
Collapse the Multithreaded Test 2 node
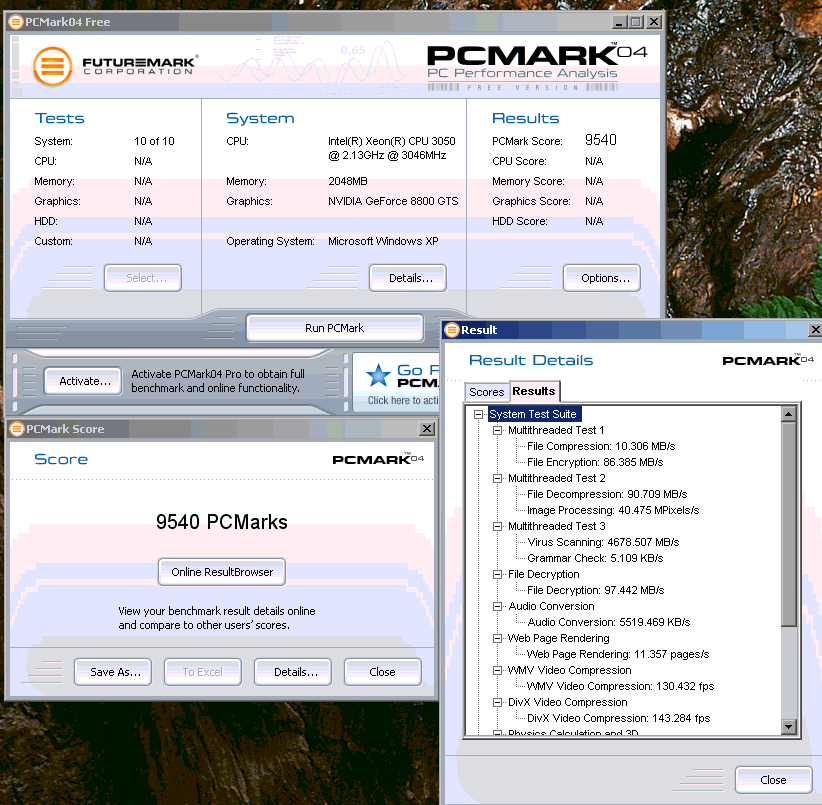497,478
